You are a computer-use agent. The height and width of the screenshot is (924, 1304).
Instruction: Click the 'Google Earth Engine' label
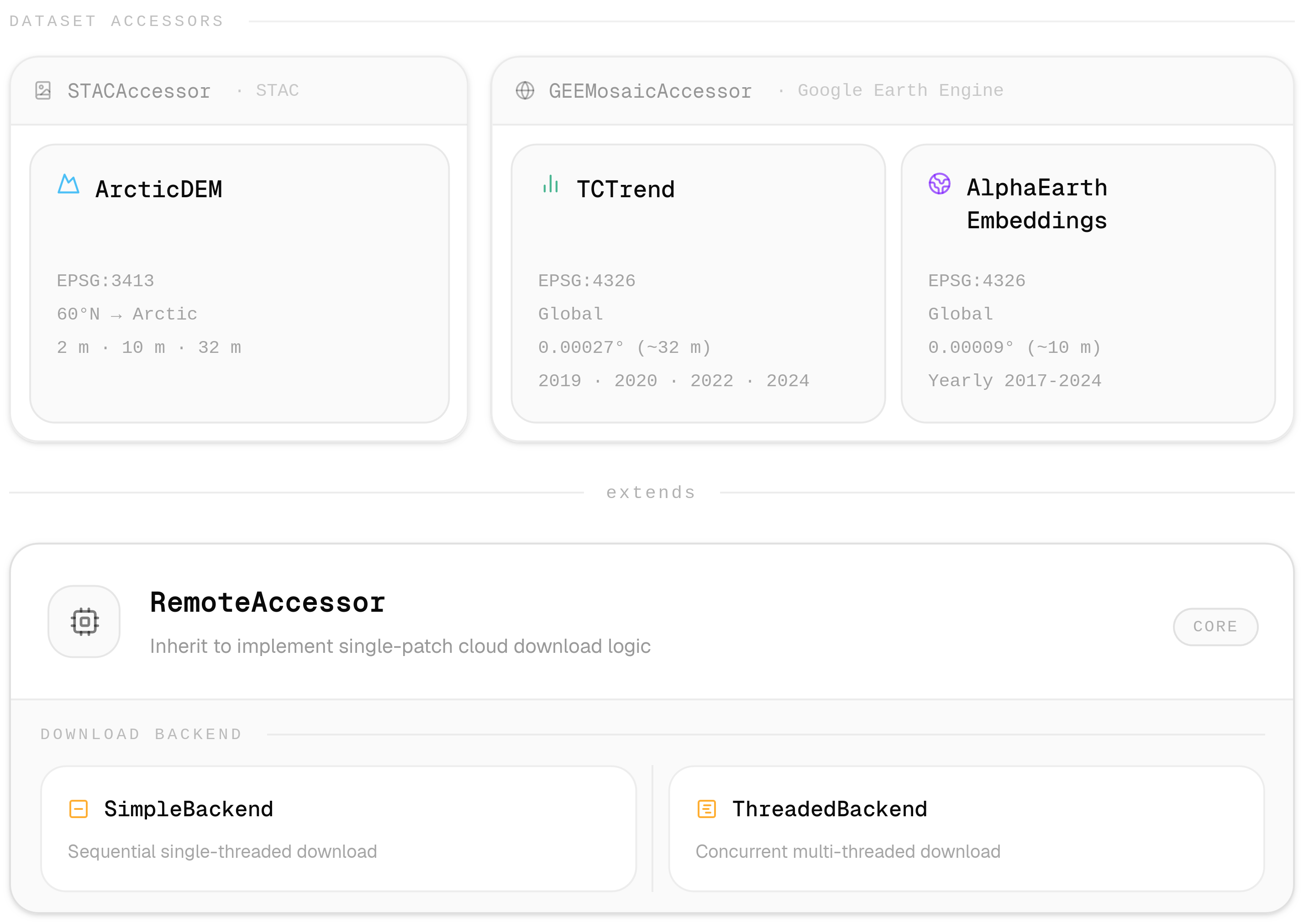pos(901,90)
